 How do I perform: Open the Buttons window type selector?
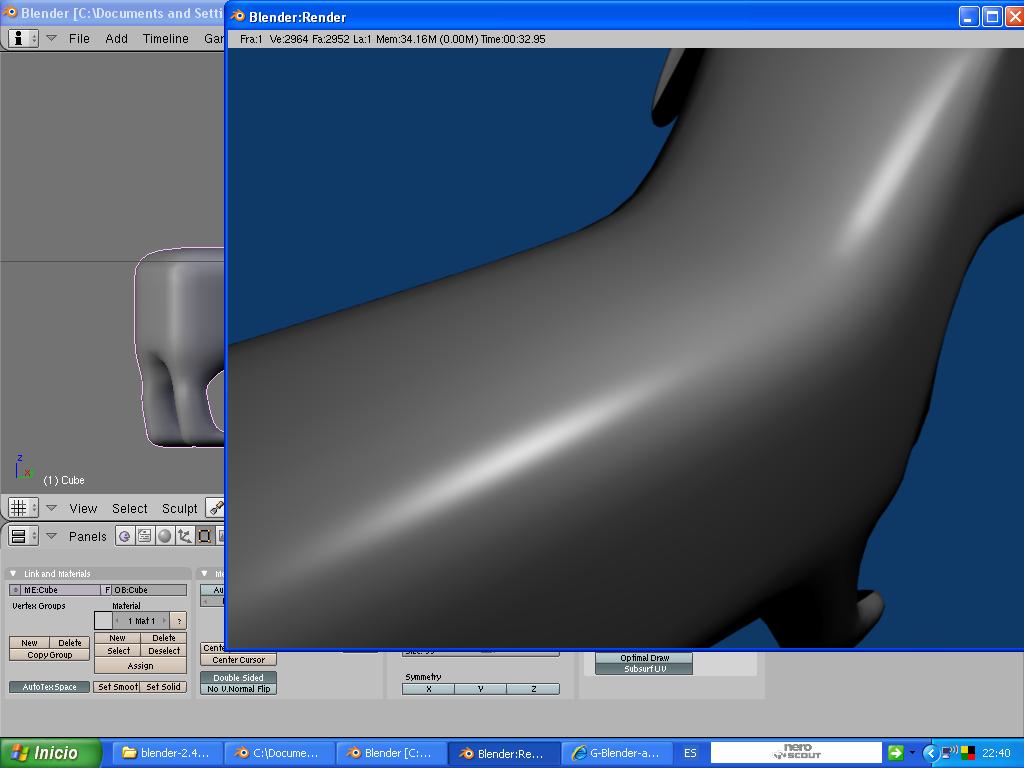coord(23,536)
